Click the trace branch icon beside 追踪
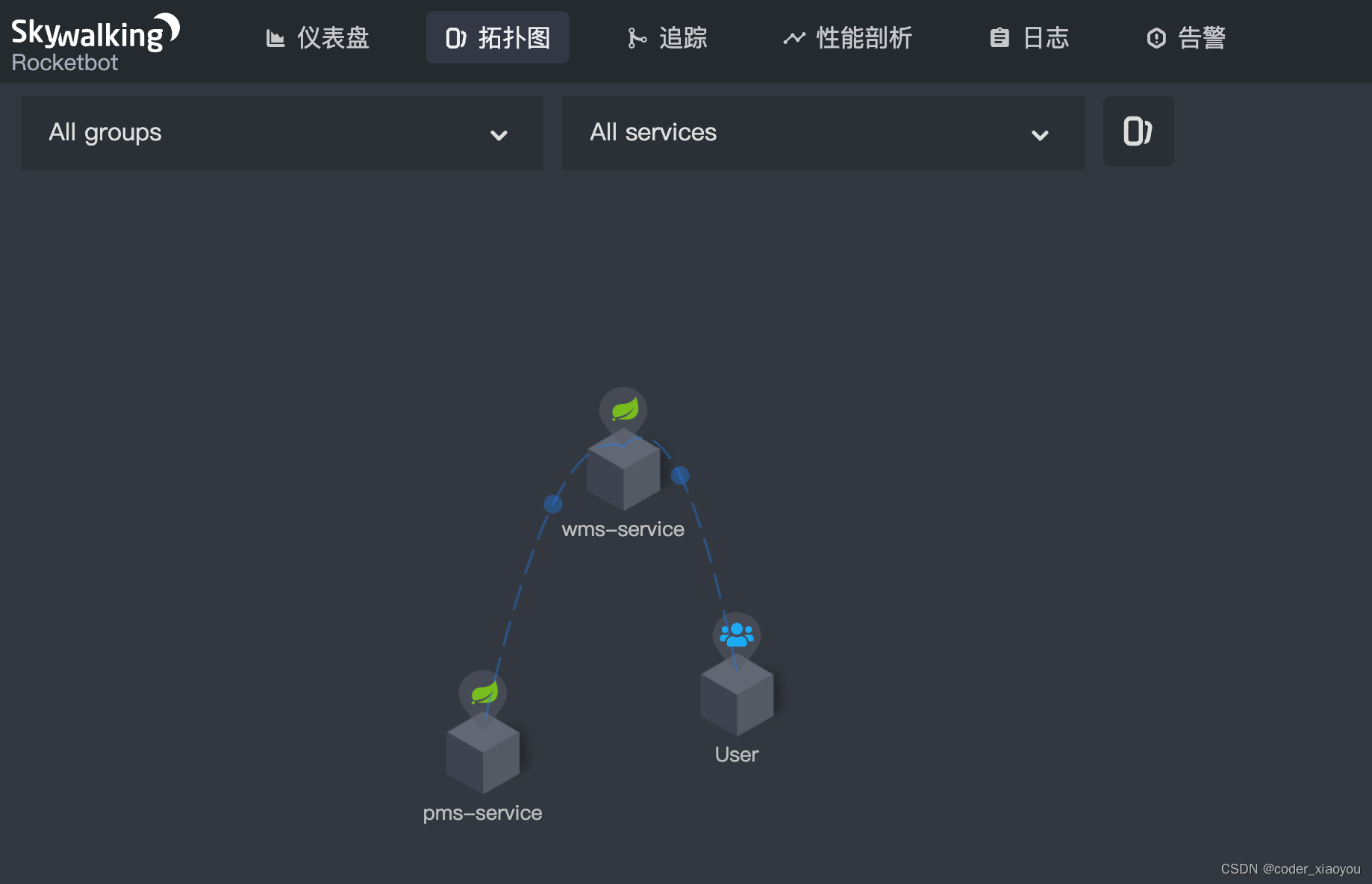Image resolution: width=1372 pixels, height=884 pixels. pyautogui.click(x=636, y=37)
